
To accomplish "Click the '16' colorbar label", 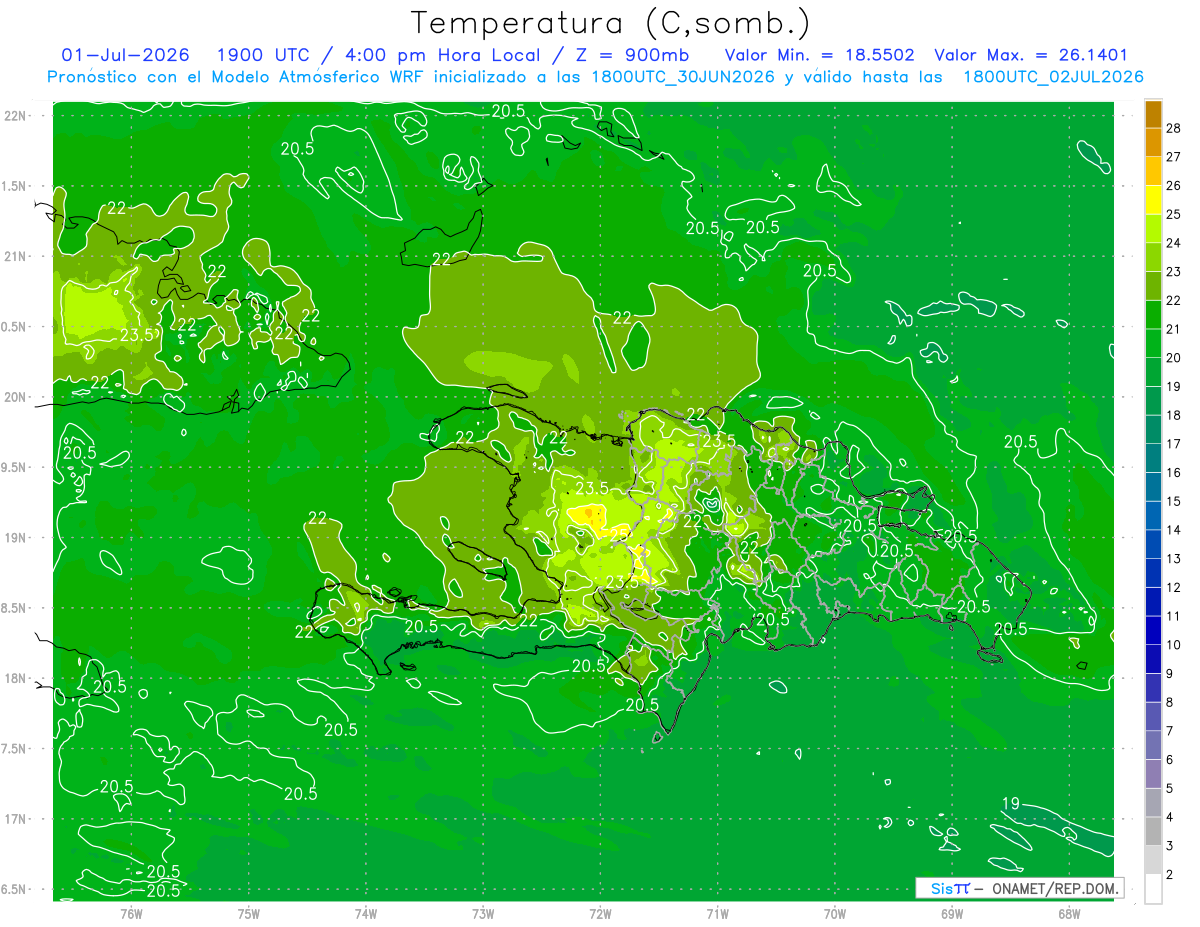I will [x=1174, y=473].
